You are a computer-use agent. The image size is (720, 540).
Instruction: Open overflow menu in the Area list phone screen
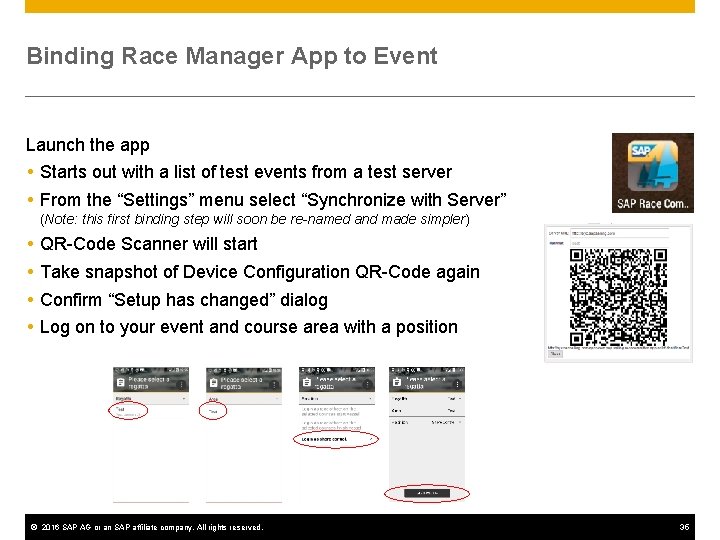point(274,384)
